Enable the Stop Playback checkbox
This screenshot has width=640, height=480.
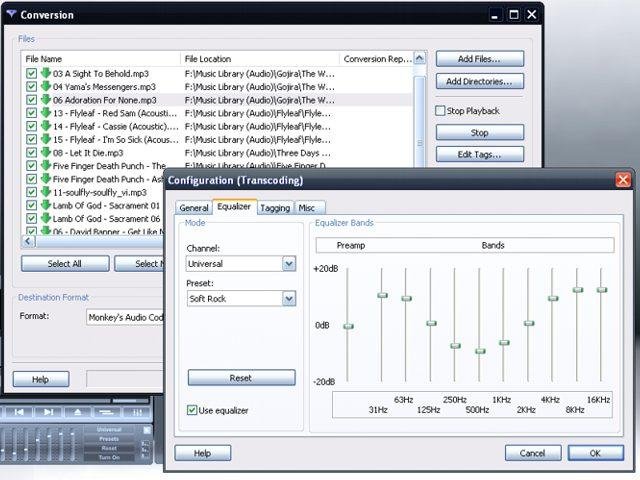pos(441,111)
